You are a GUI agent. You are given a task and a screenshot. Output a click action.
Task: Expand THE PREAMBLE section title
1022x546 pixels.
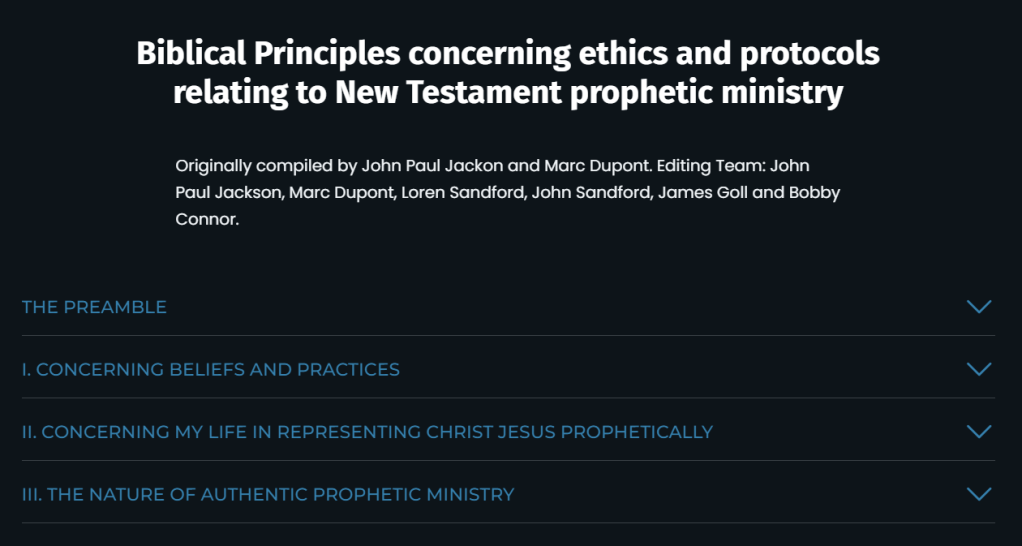click(x=94, y=307)
